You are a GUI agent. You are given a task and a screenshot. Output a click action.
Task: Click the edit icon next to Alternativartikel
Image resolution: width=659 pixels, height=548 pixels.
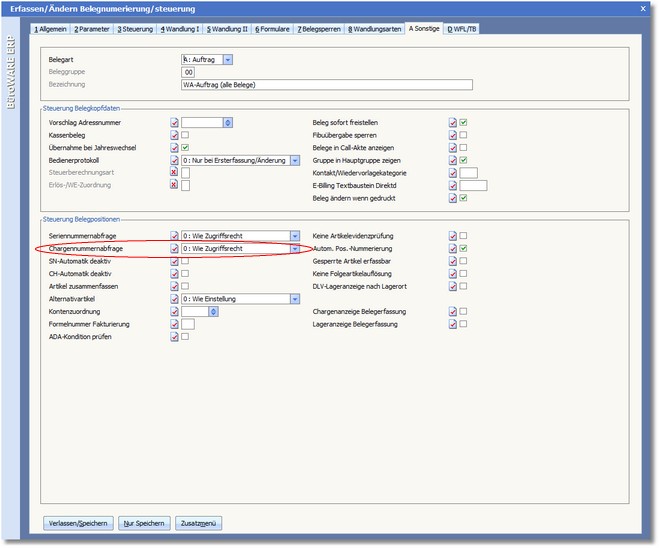coord(174,298)
